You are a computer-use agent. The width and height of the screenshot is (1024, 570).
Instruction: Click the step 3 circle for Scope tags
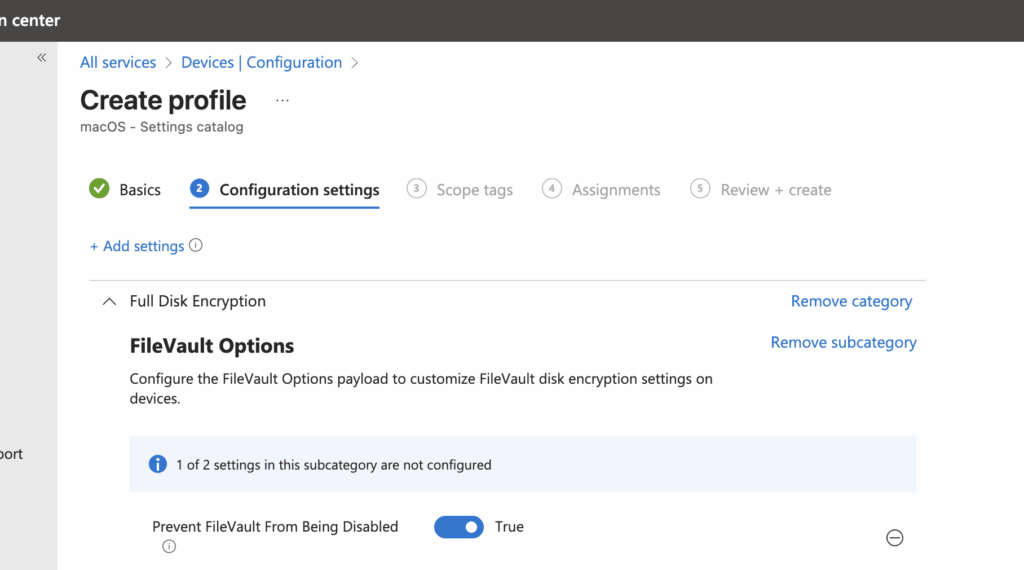[x=416, y=189]
